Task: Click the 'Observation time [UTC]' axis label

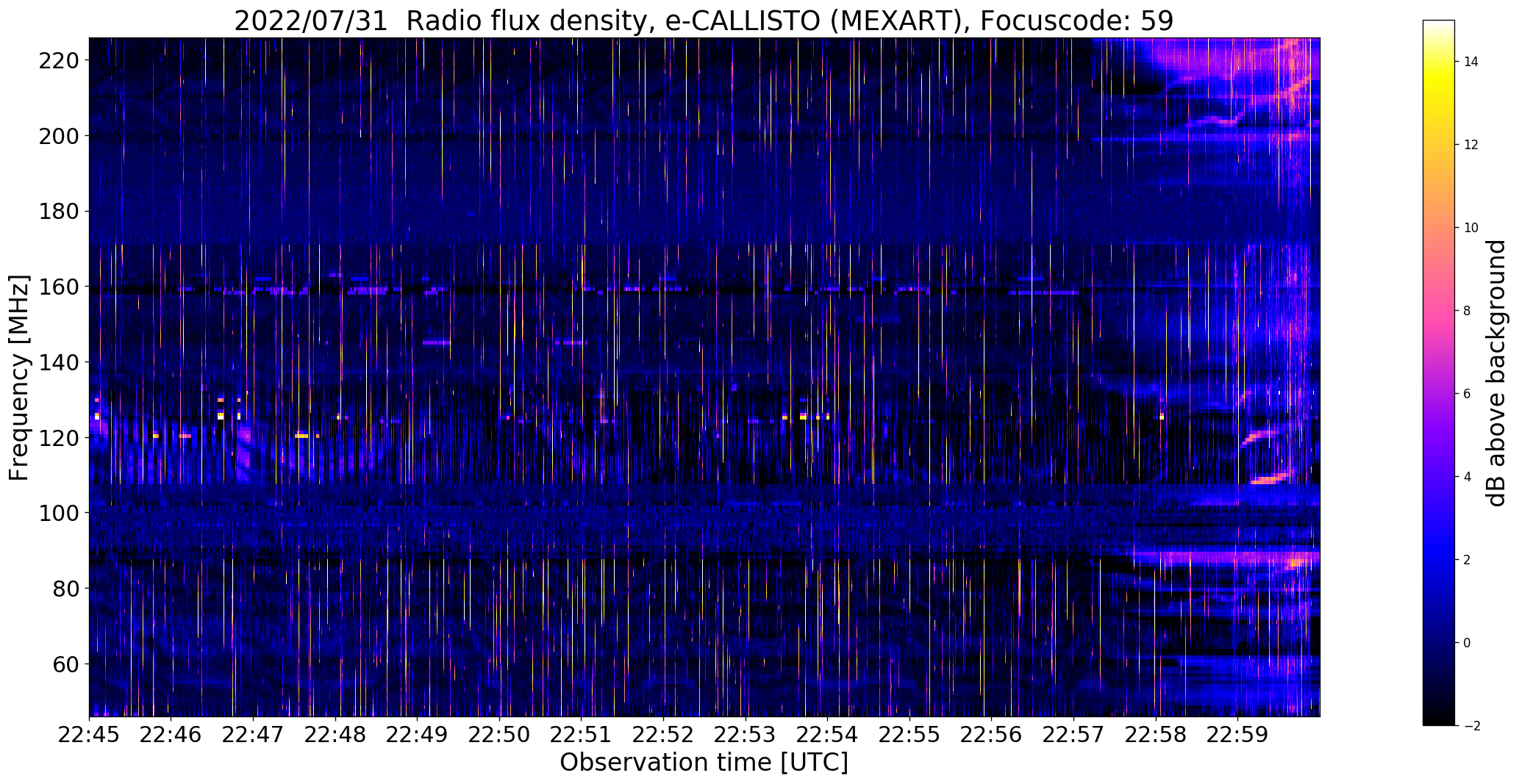Action: (704, 763)
